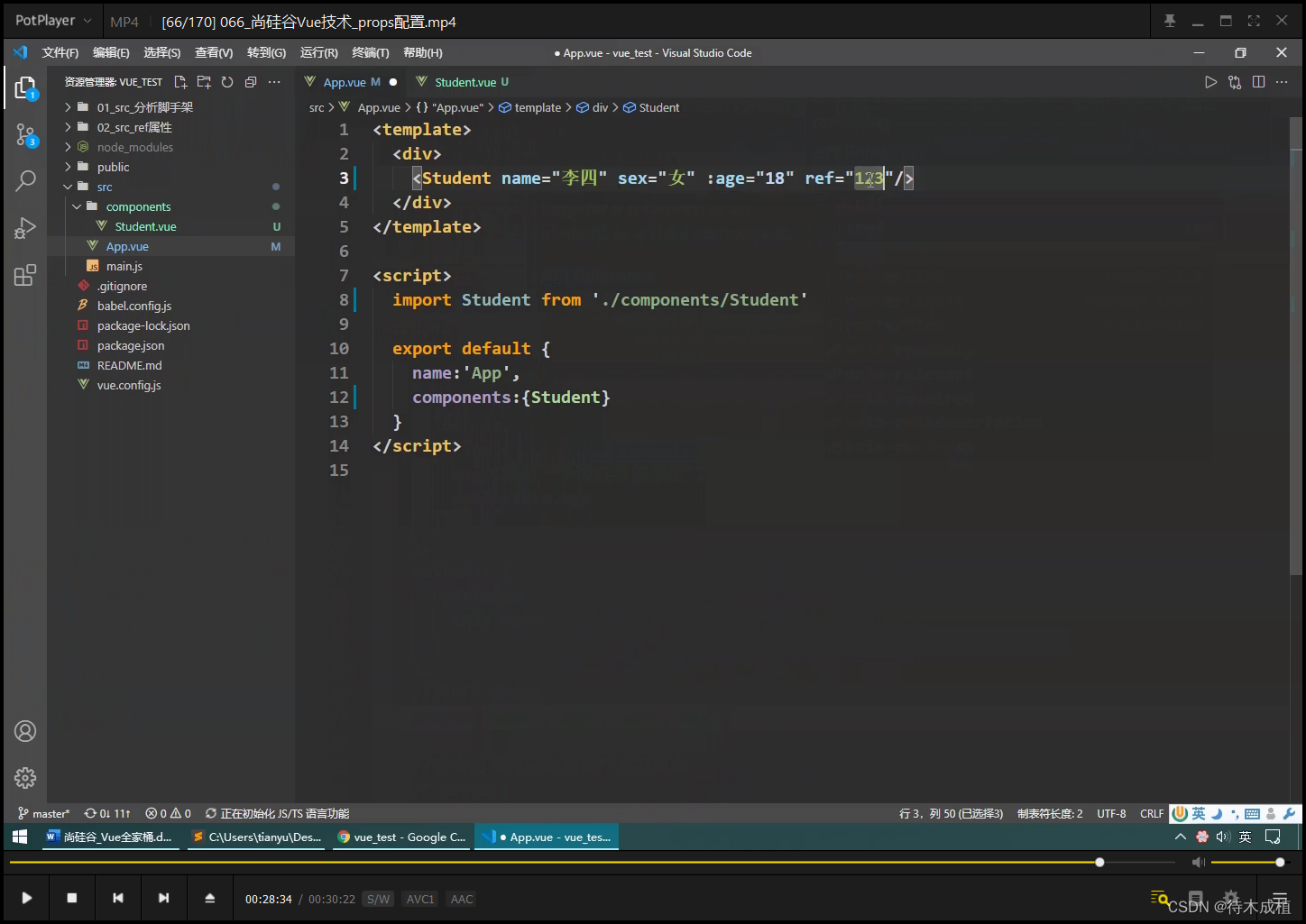
Task: Open the Student breadcrumb item
Action: (651, 107)
